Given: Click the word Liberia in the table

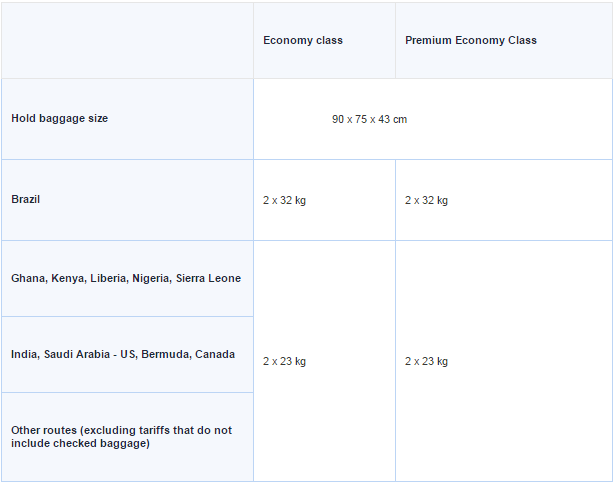Looking at the screenshot, I should pos(107,278).
